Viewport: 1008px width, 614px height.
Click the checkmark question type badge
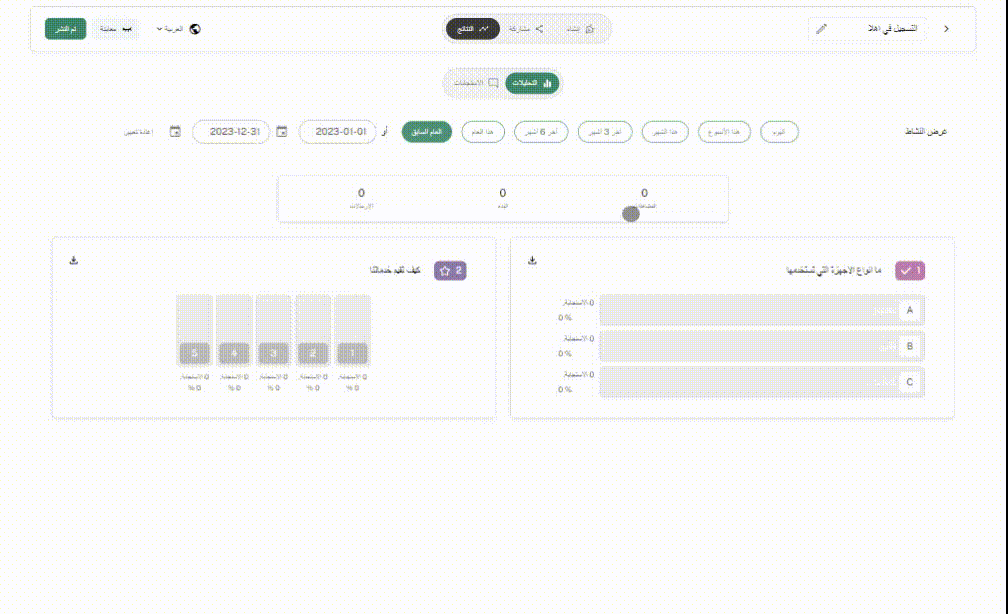click(x=910, y=270)
